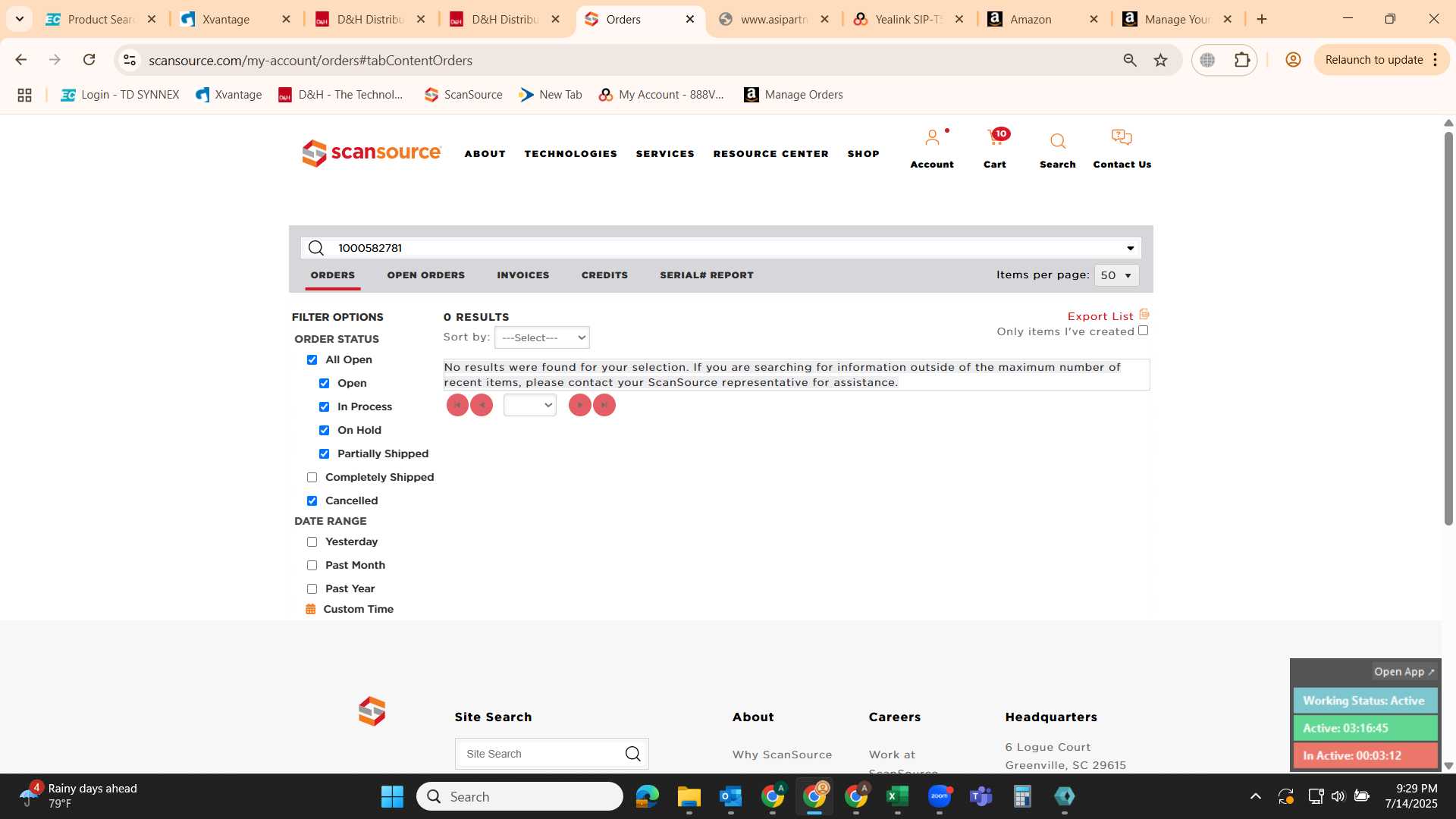Open Zoom from the taskbar
Screen dimensions: 1456x819
(x=940, y=796)
